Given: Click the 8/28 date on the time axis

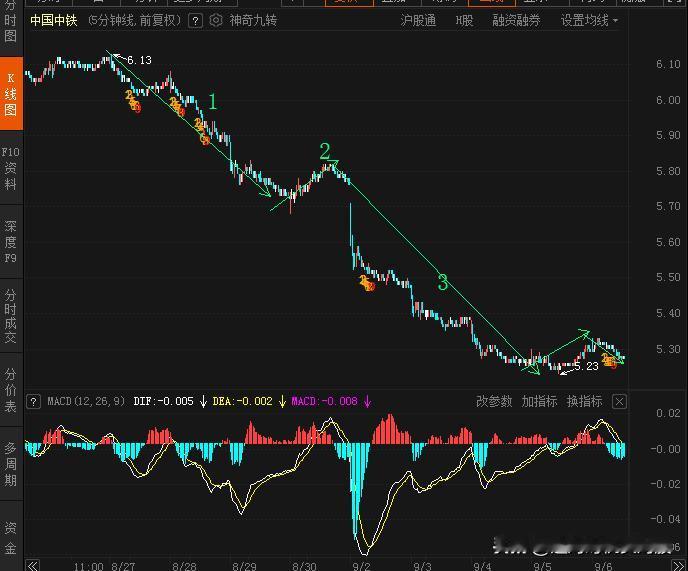Looking at the screenshot, I should click(x=184, y=566).
